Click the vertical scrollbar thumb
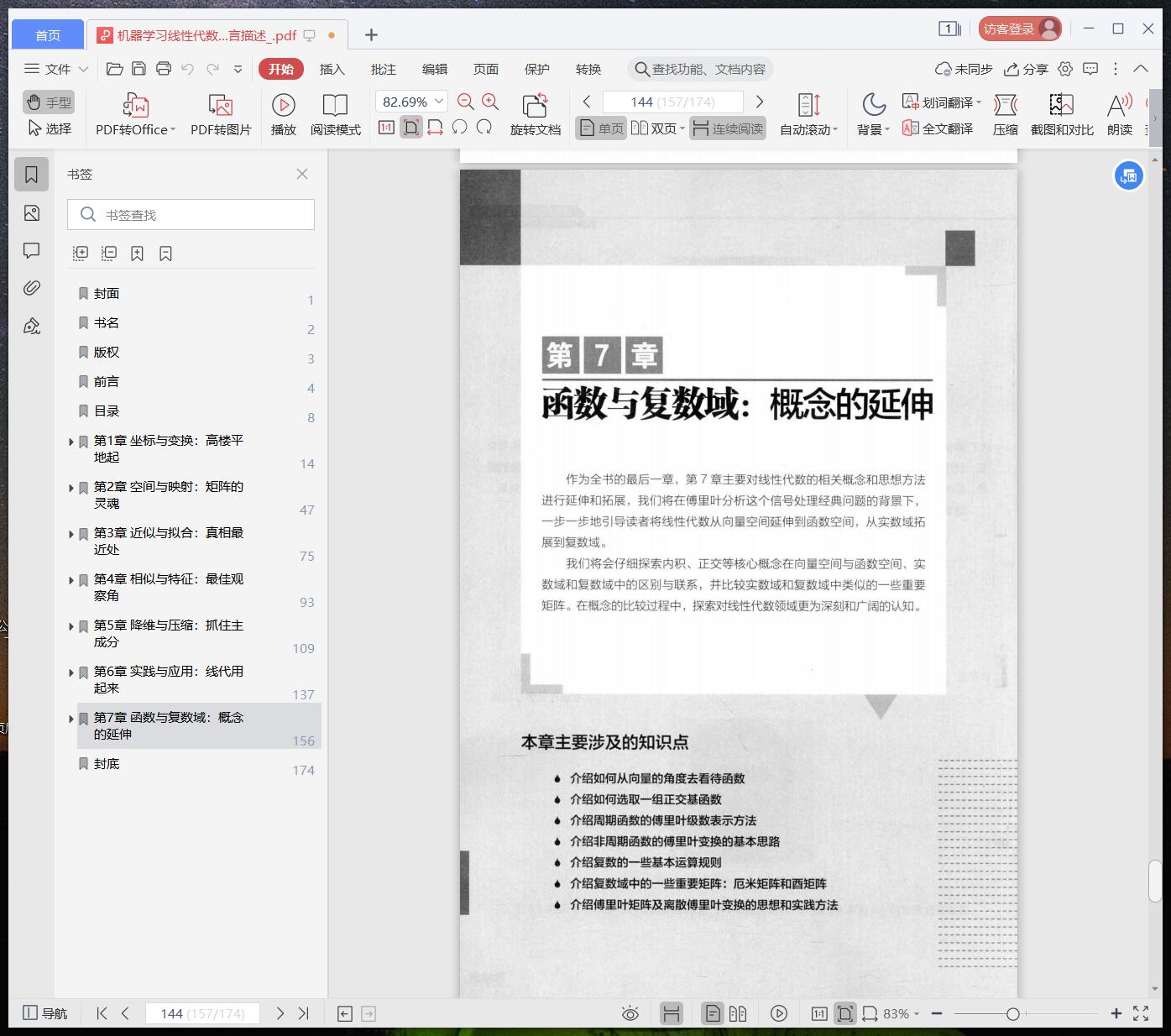Screen dimensions: 1171x1036 coord(1155,881)
